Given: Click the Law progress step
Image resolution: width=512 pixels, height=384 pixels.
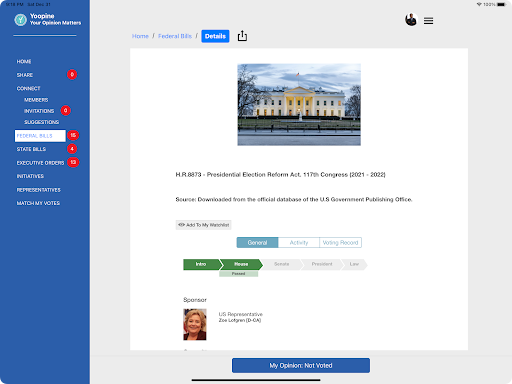Looking at the screenshot, I should 354,264.
